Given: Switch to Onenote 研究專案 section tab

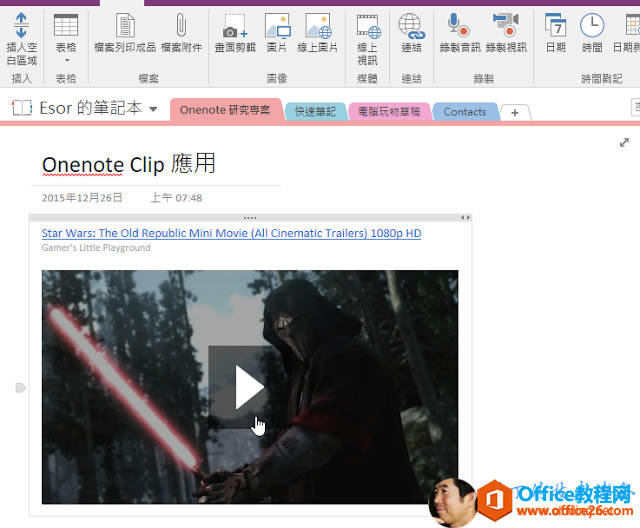Looking at the screenshot, I should click(x=225, y=110).
